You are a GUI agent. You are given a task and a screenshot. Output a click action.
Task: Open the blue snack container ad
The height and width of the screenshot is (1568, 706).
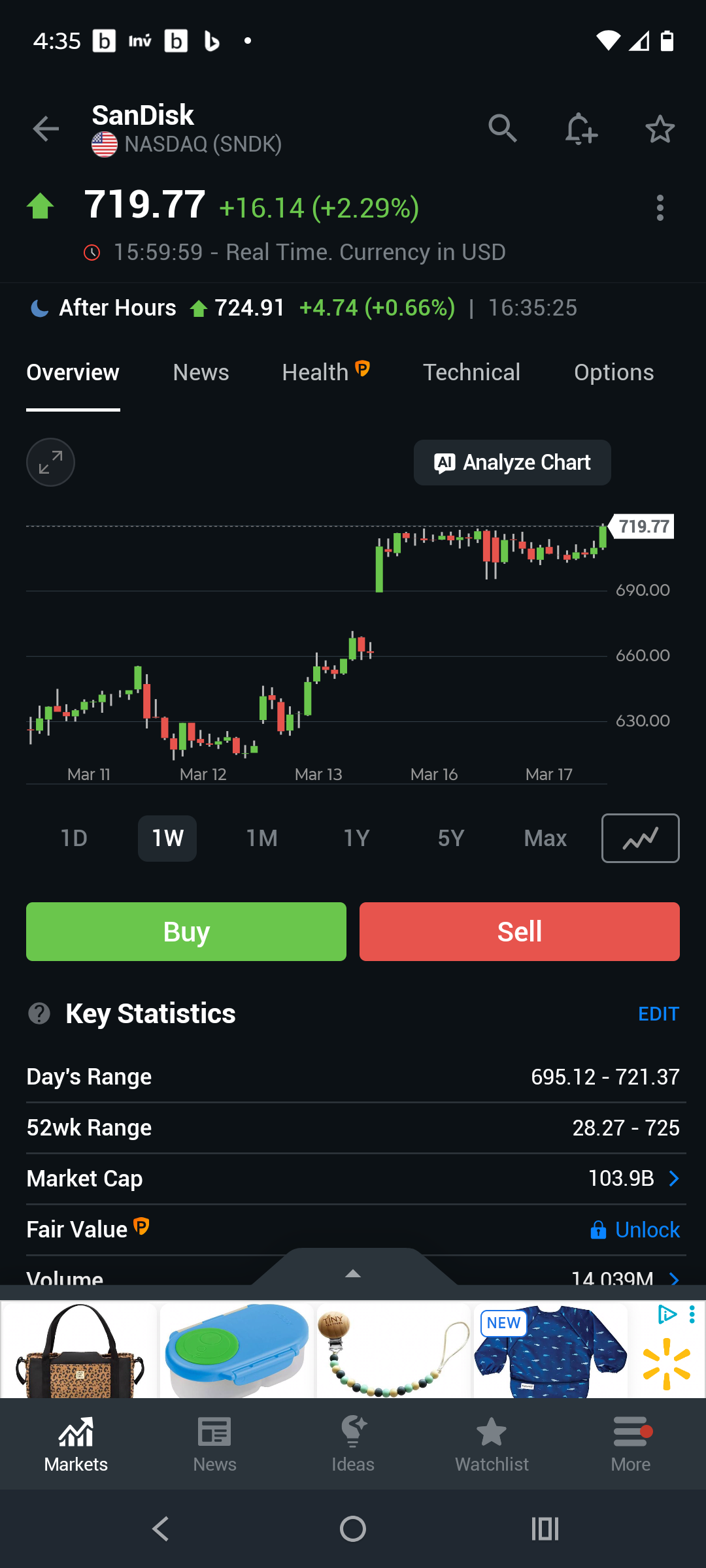[236, 1350]
